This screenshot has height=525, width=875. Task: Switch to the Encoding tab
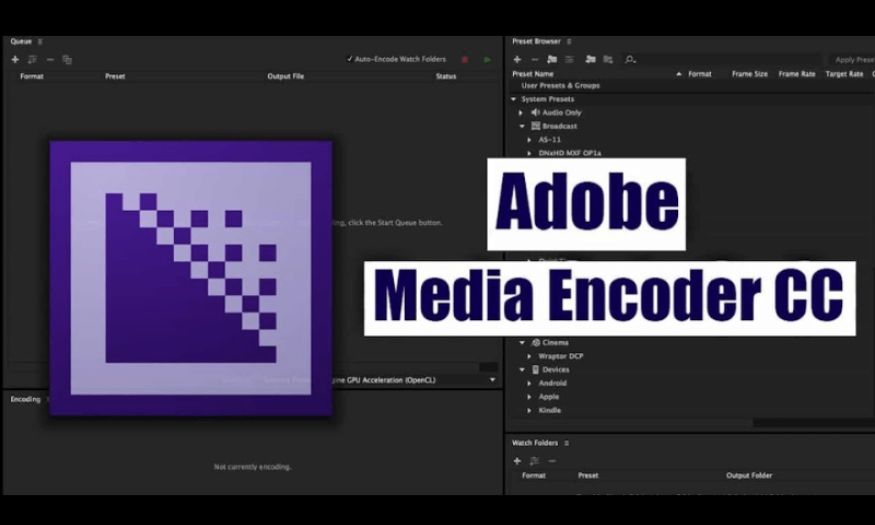click(x=25, y=399)
